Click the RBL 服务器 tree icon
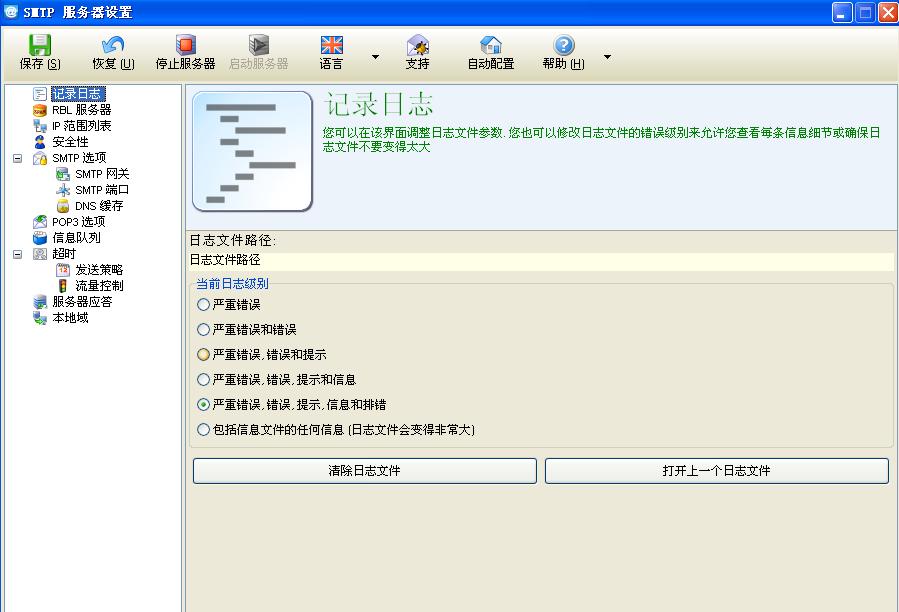 pos(40,110)
